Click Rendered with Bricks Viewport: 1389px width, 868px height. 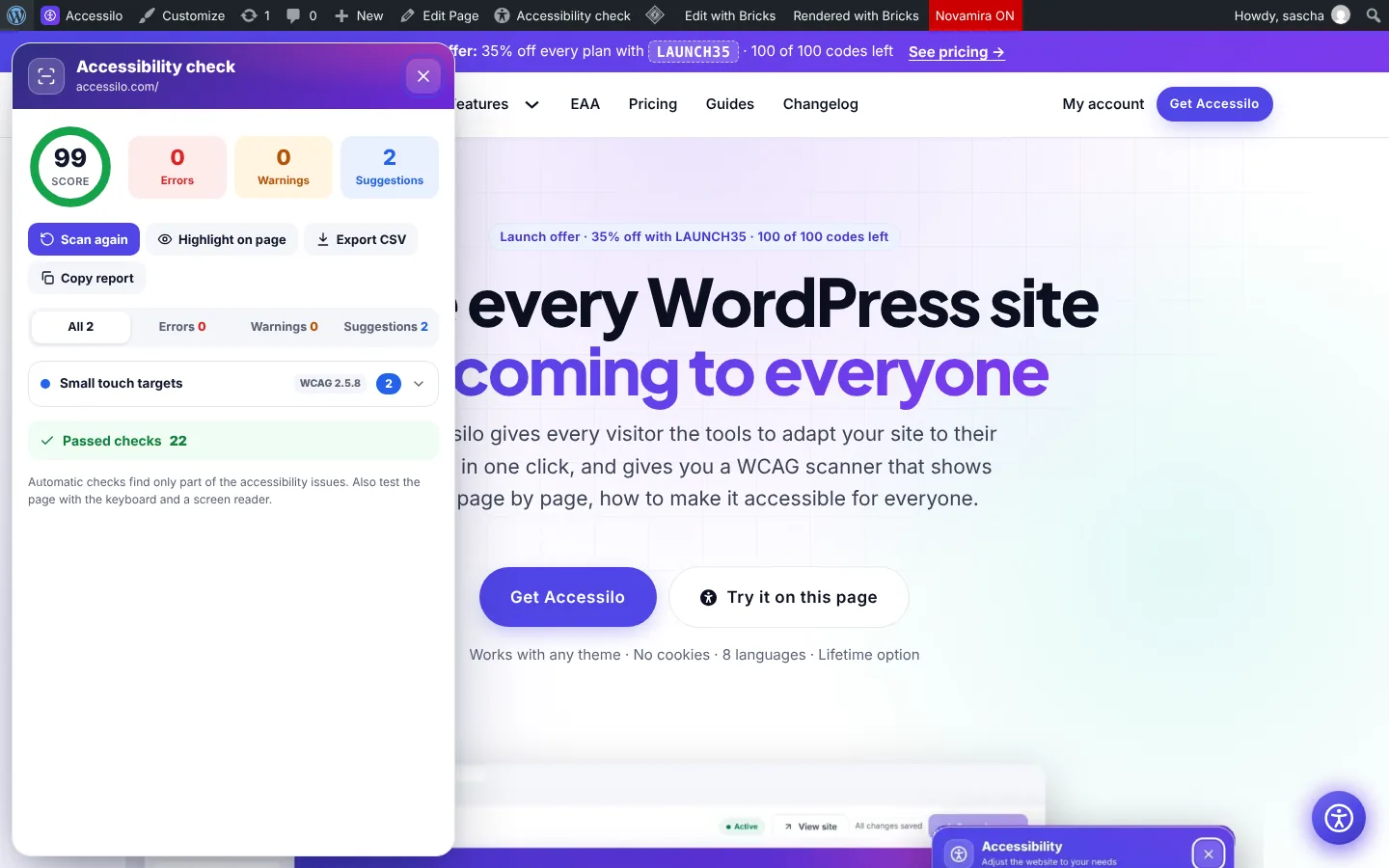(856, 15)
